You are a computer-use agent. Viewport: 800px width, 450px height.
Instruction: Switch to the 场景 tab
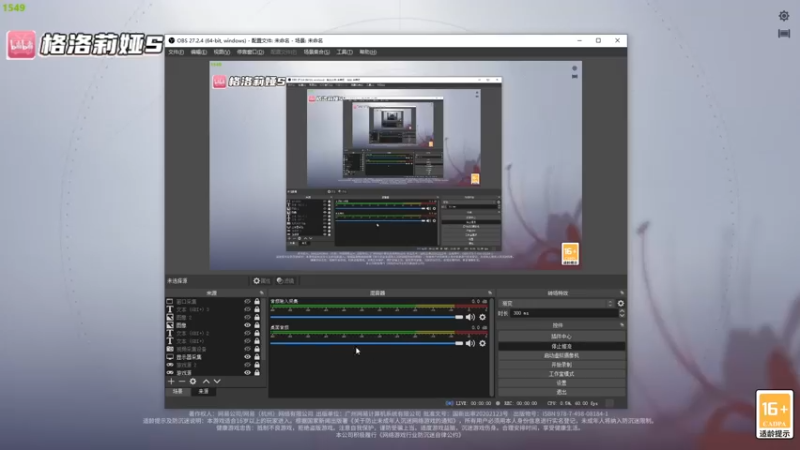coord(178,391)
